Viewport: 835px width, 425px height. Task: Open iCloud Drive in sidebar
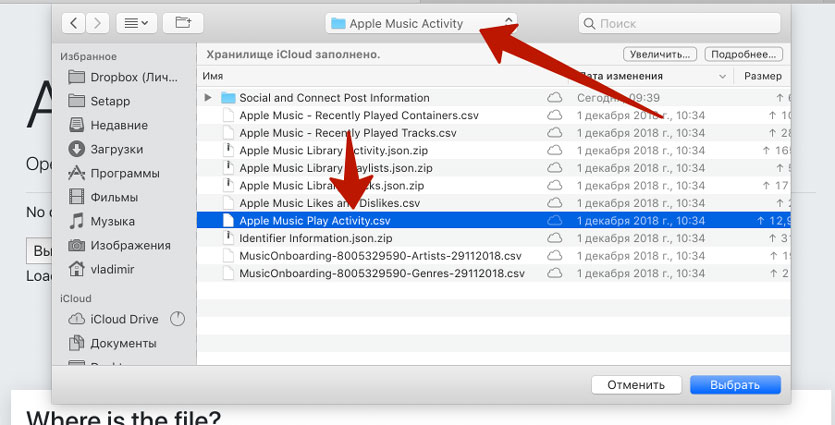[x=113, y=319]
